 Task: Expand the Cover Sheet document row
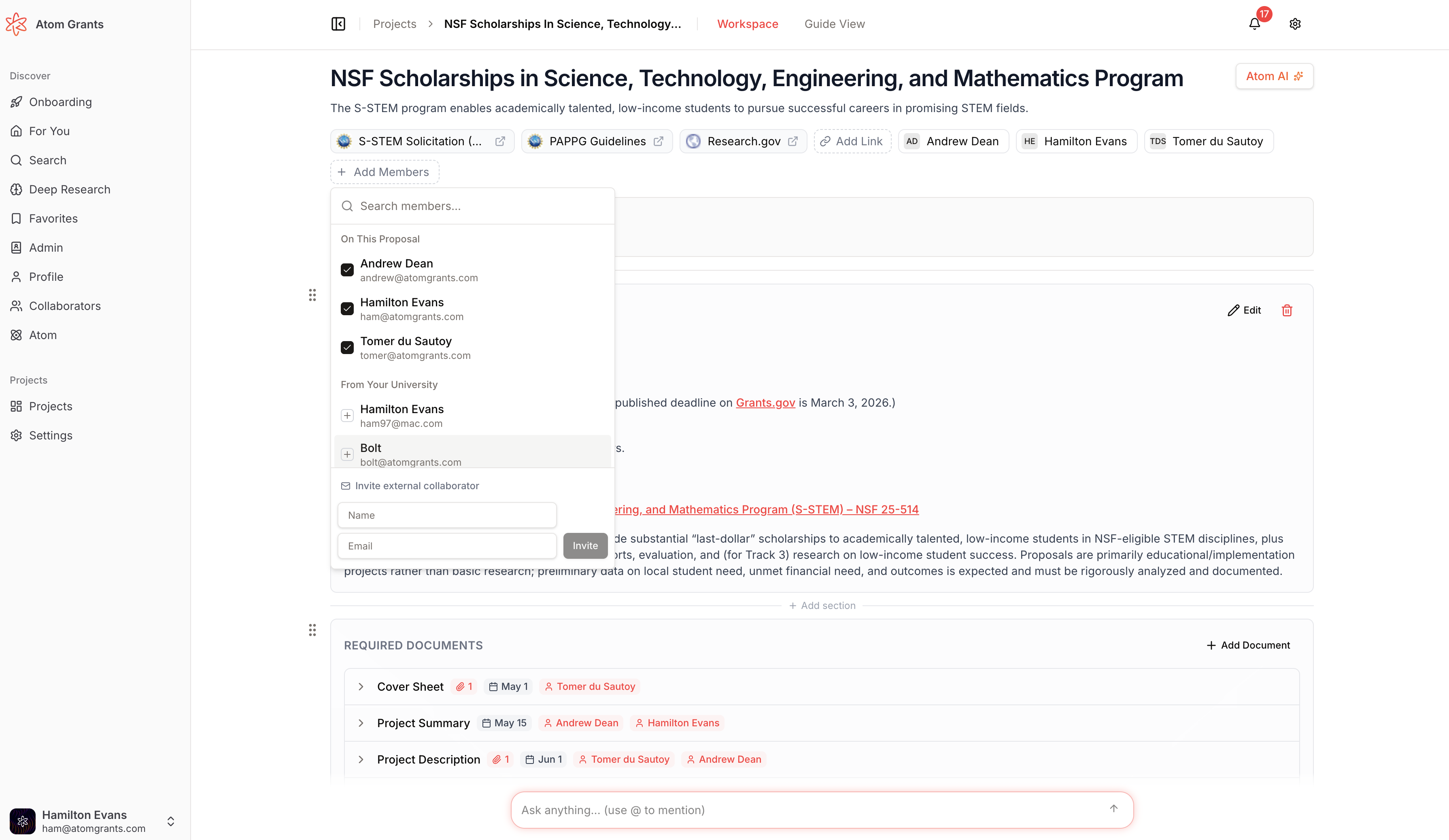pyautogui.click(x=361, y=687)
